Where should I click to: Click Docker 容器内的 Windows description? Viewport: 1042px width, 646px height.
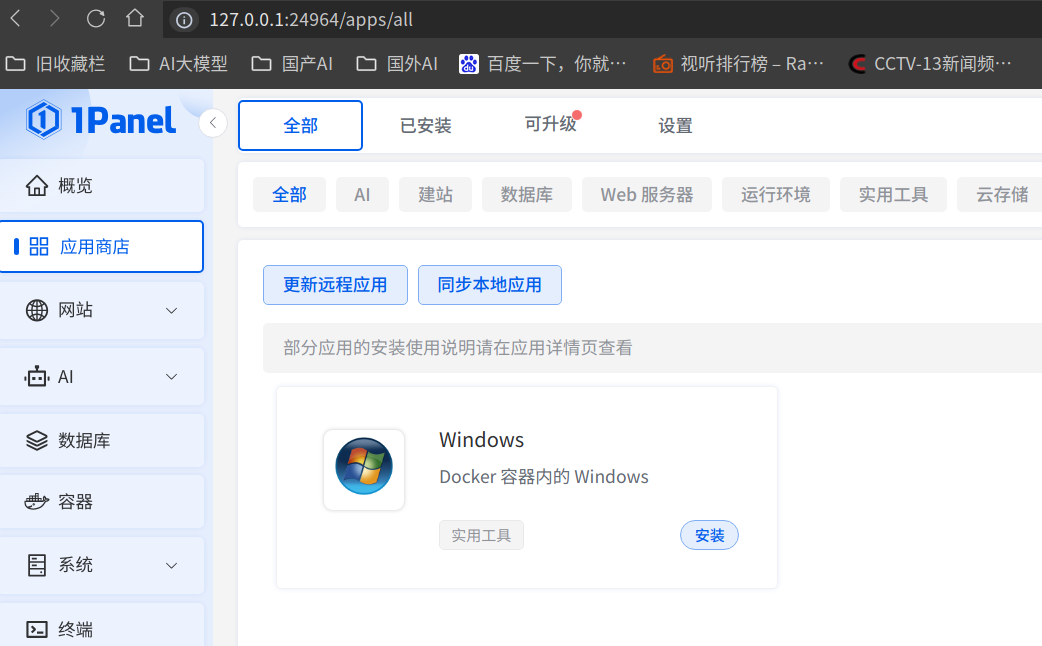coord(544,477)
